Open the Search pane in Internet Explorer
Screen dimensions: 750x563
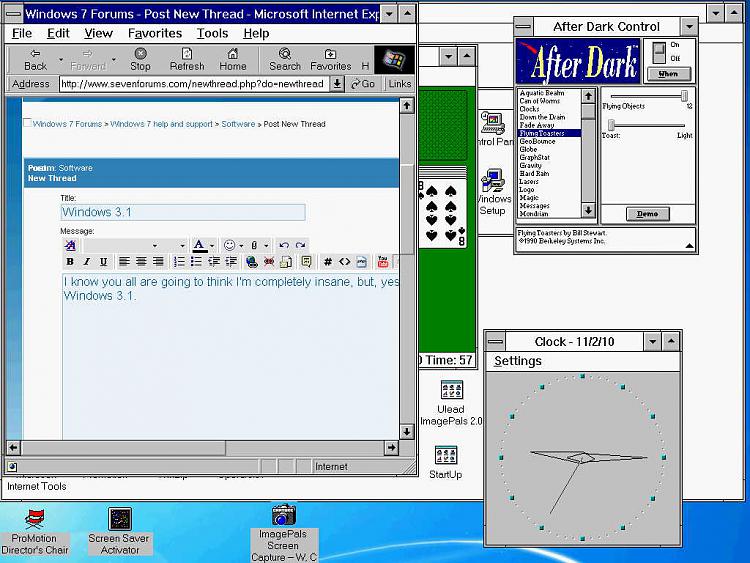[285, 60]
